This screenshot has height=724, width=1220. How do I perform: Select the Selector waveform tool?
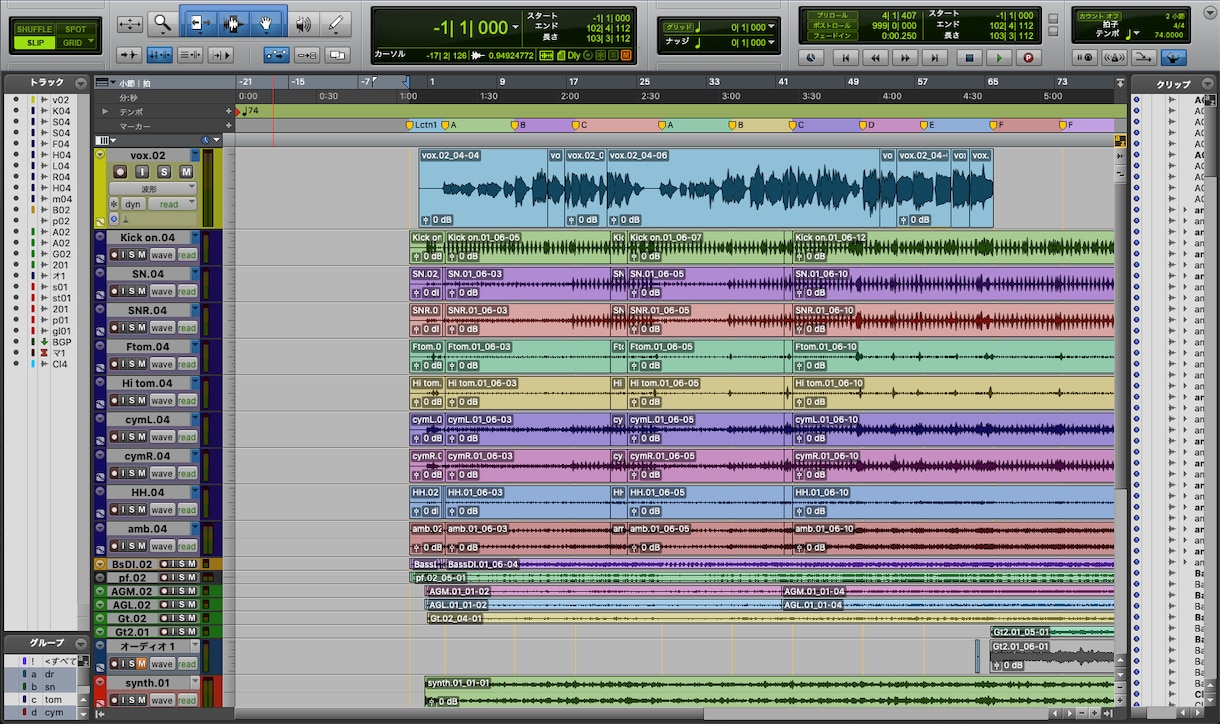tap(233, 22)
